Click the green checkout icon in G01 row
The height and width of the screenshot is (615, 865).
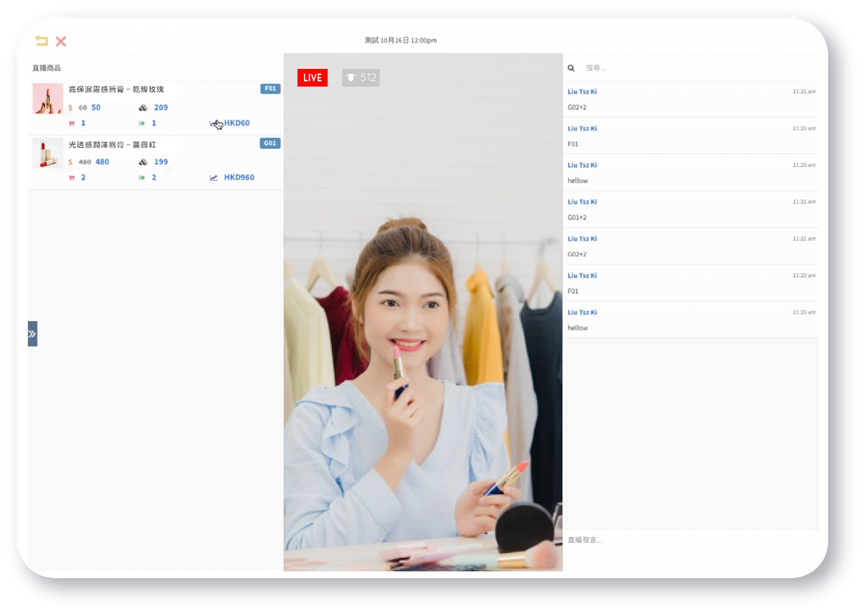pyautogui.click(x=142, y=177)
